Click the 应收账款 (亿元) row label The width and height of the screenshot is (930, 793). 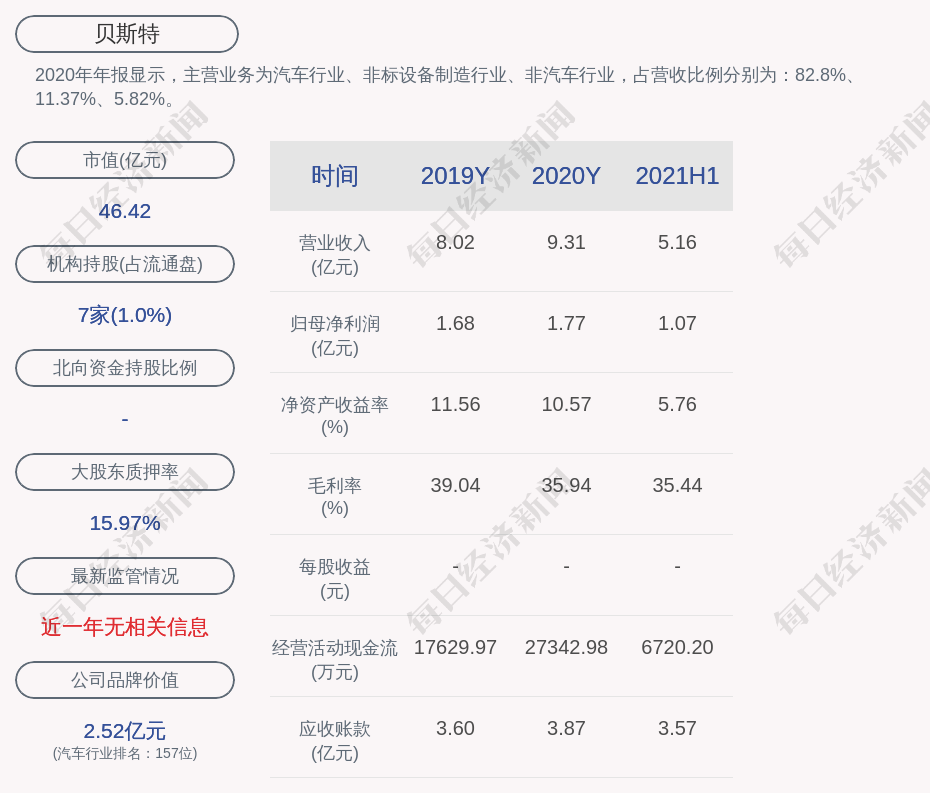pos(335,741)
